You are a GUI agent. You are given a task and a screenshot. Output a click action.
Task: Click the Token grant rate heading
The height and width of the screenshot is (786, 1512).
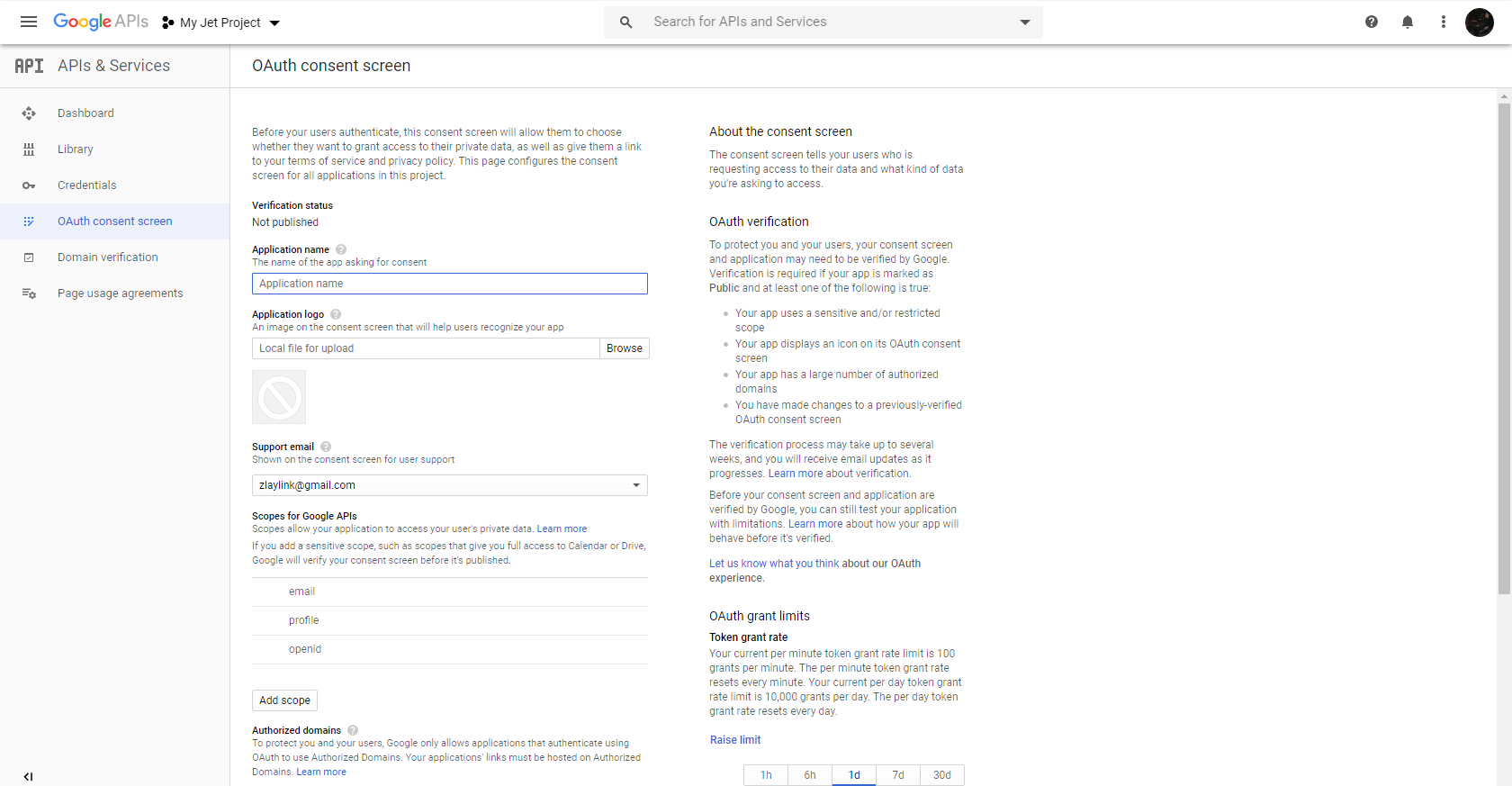[748, 637]
